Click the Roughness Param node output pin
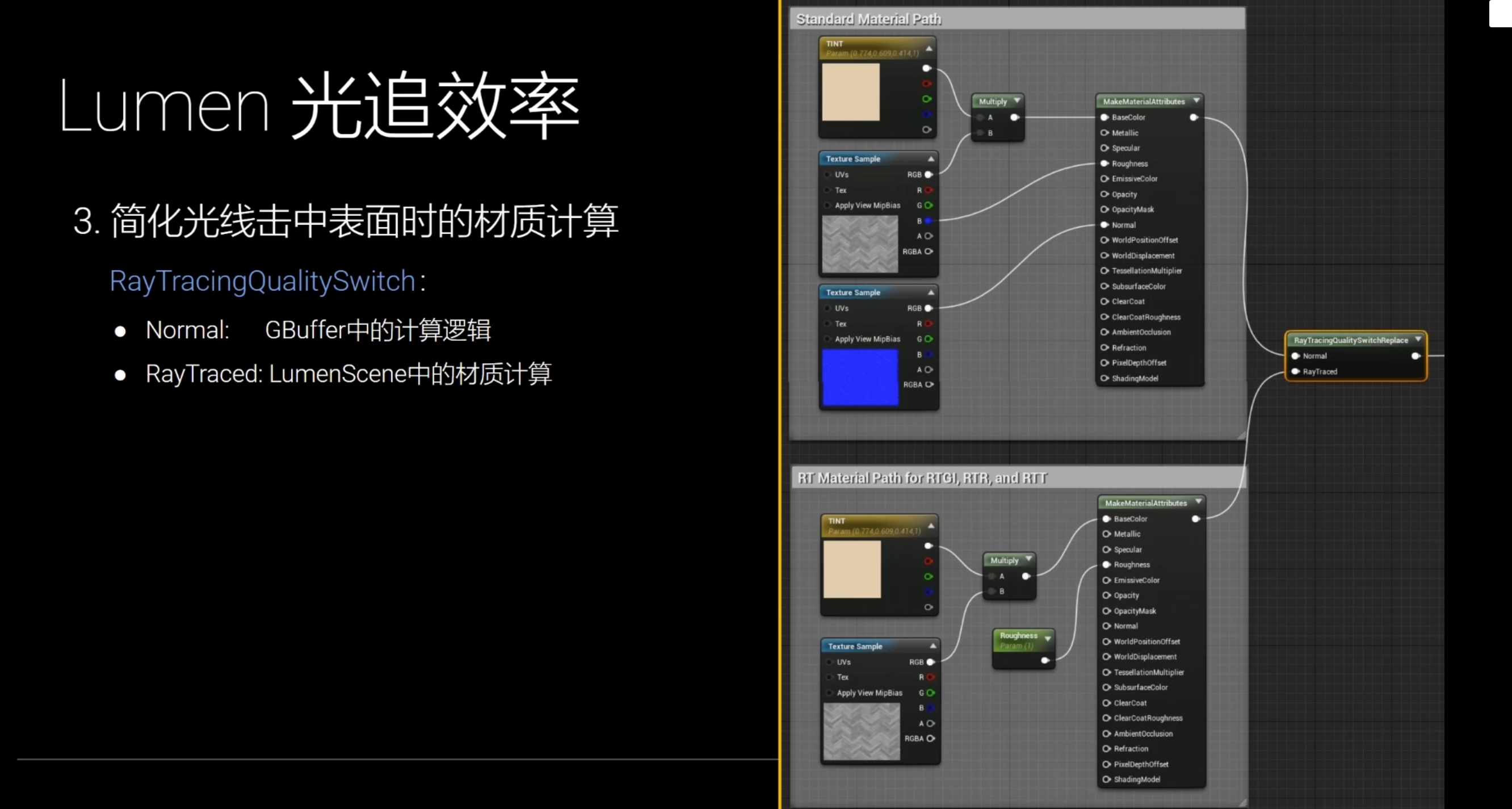Image resolution: width=1512 pixels, height=809 pixels. pos(1045,660)
